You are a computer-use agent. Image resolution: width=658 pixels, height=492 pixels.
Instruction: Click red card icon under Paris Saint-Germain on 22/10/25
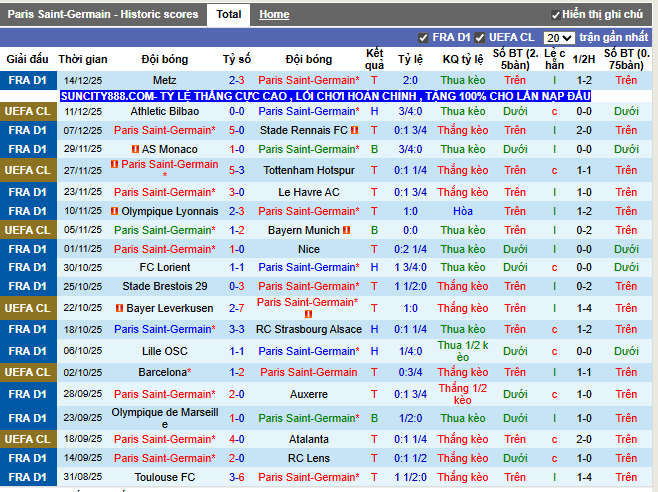308,314
